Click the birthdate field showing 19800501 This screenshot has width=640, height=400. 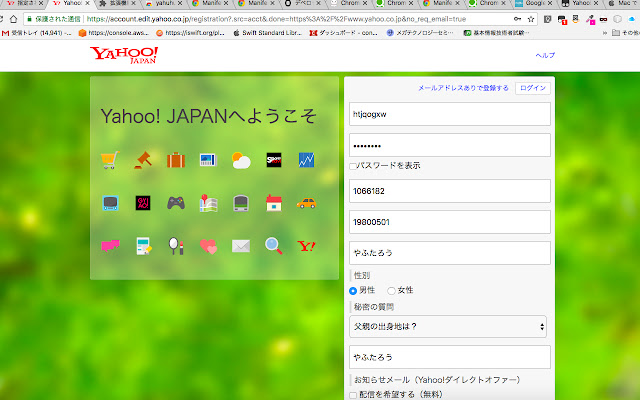point(449,222)
